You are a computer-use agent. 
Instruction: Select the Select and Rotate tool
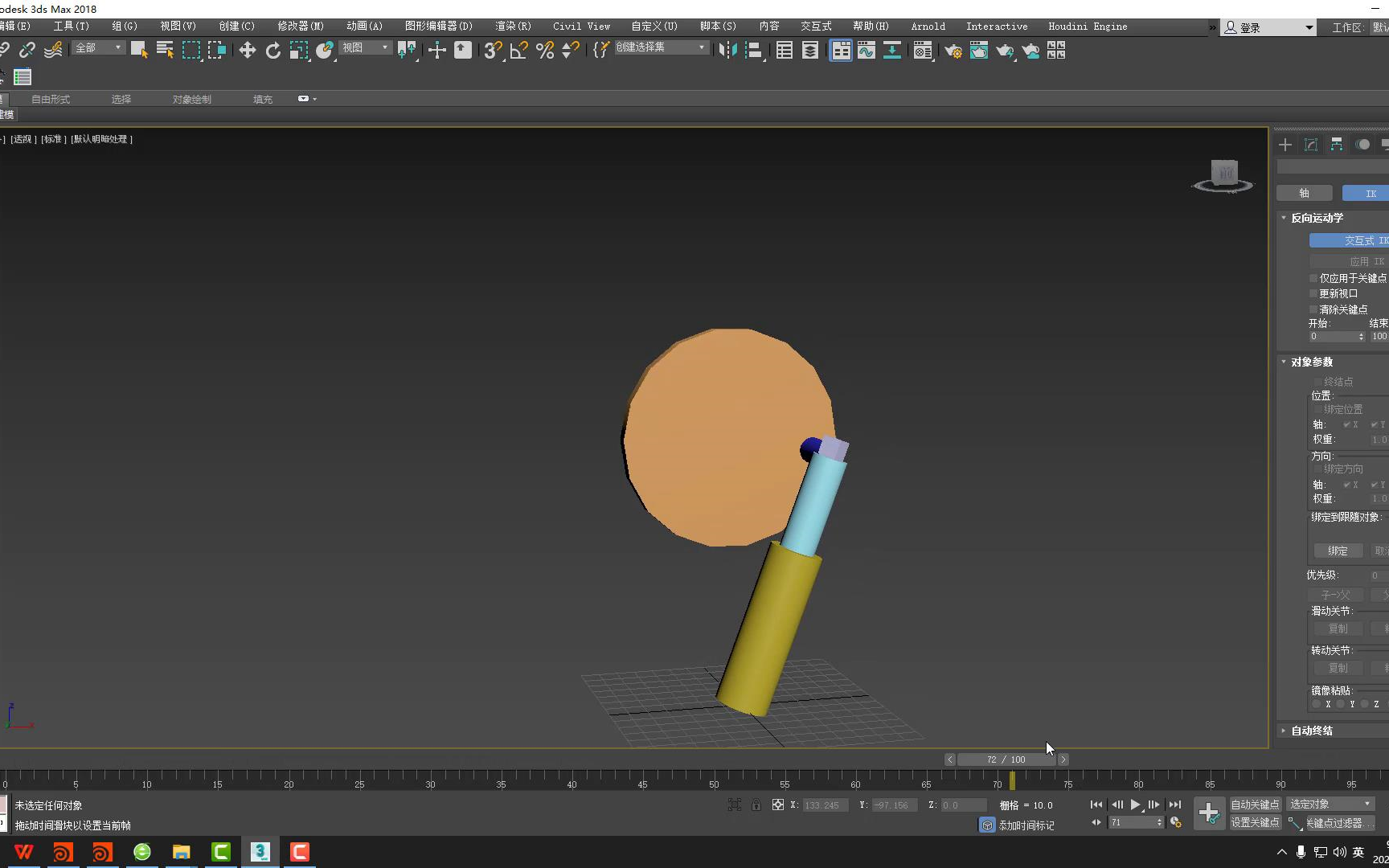[273, 50]
